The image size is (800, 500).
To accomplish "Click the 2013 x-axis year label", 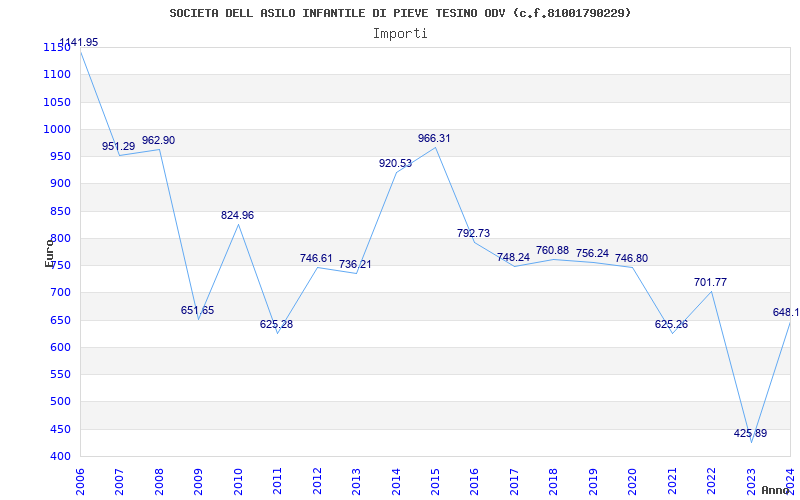I will point(356,481).
